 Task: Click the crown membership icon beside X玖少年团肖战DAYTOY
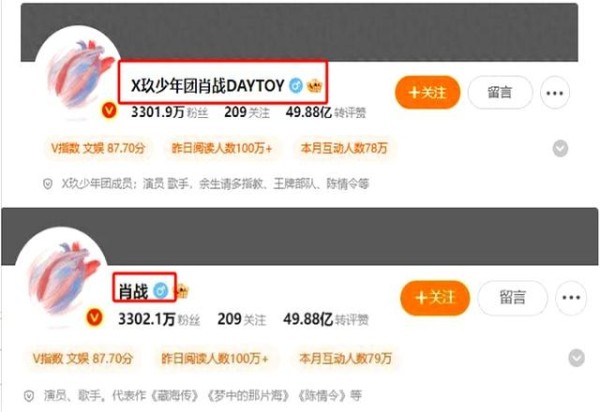(x=315, y=86)
